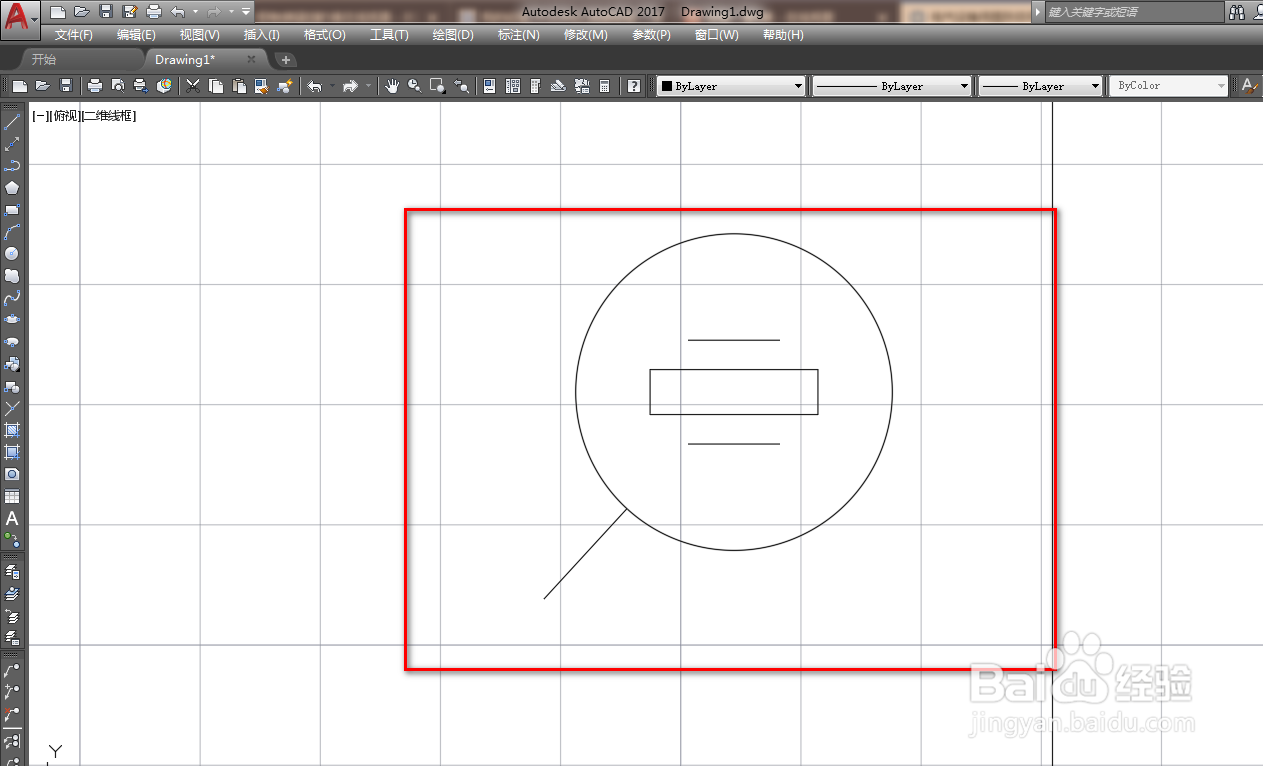Screen dimensions: 1263x766
Task: Open the Properties palette icon
Action: click(490, 86)
